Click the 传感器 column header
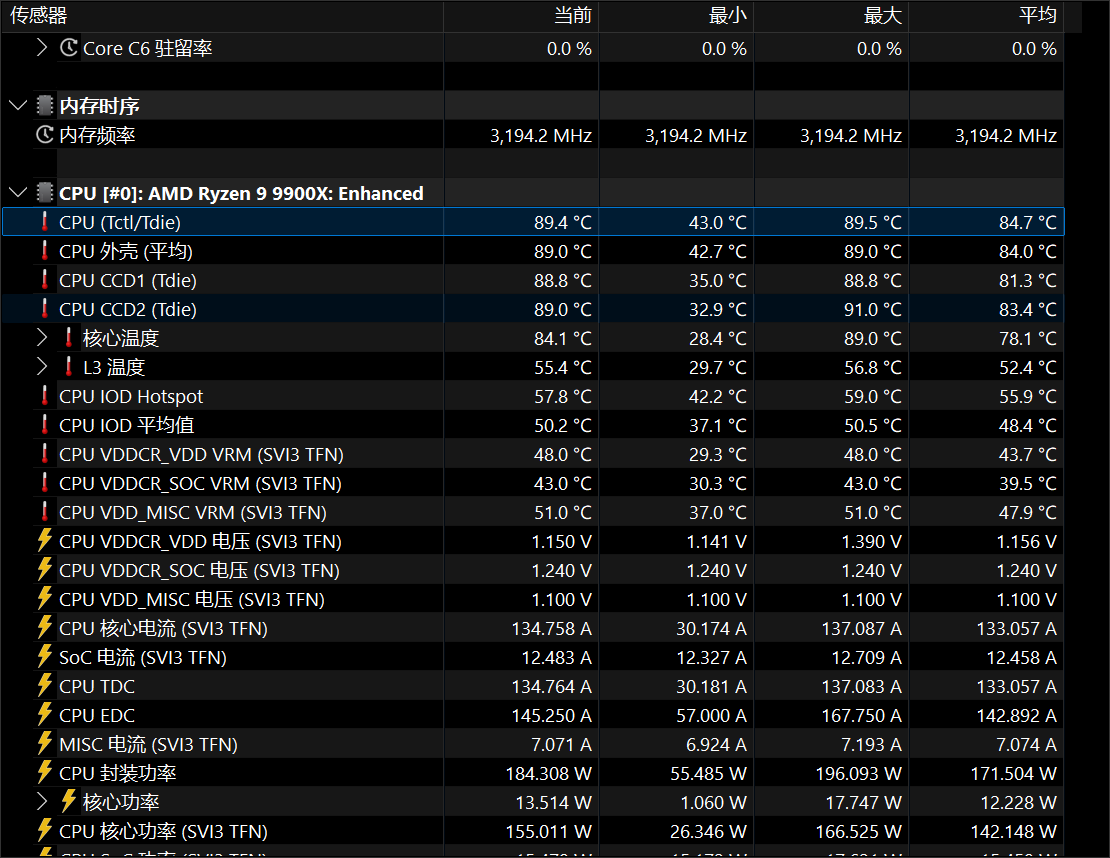This screenshot has width=1110, height=858. pos(40,15)
